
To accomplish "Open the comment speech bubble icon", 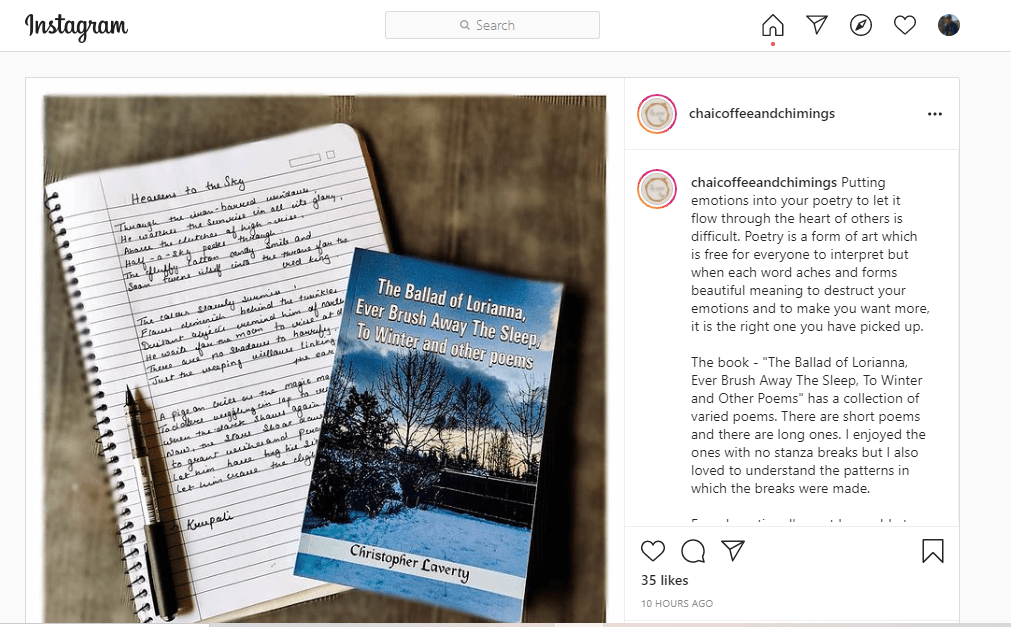I will tap(693, 552).
